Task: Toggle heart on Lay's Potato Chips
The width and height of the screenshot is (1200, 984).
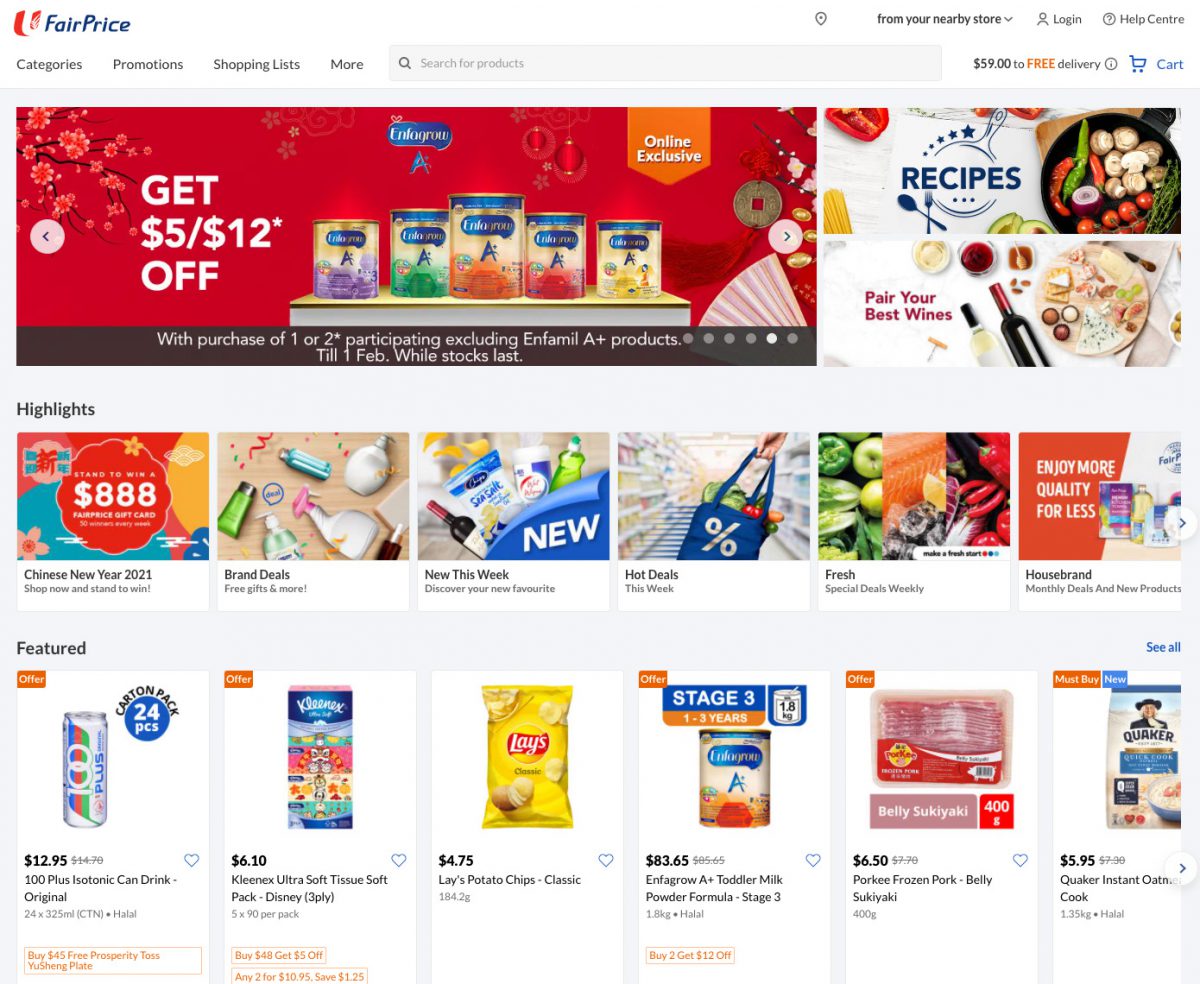Action: (x=606, y=860)
